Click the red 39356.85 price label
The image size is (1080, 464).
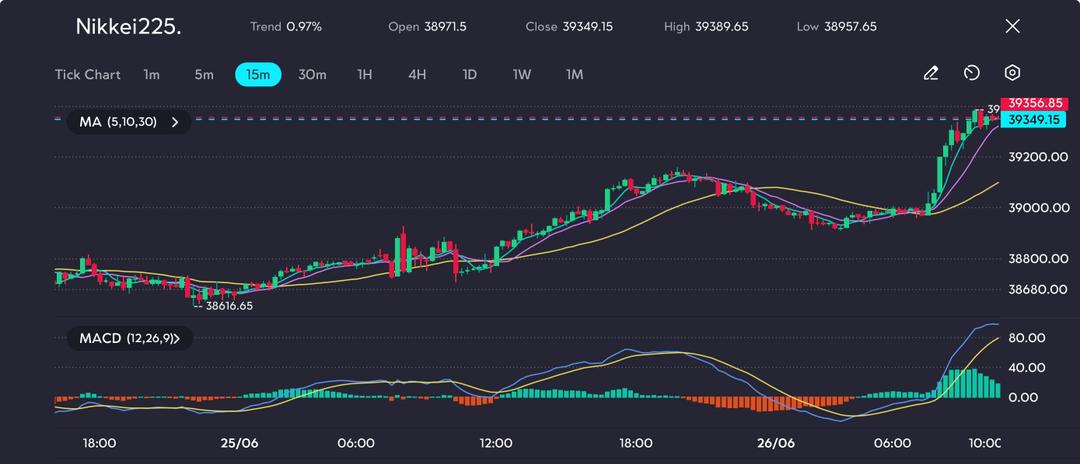(1034, 103)
